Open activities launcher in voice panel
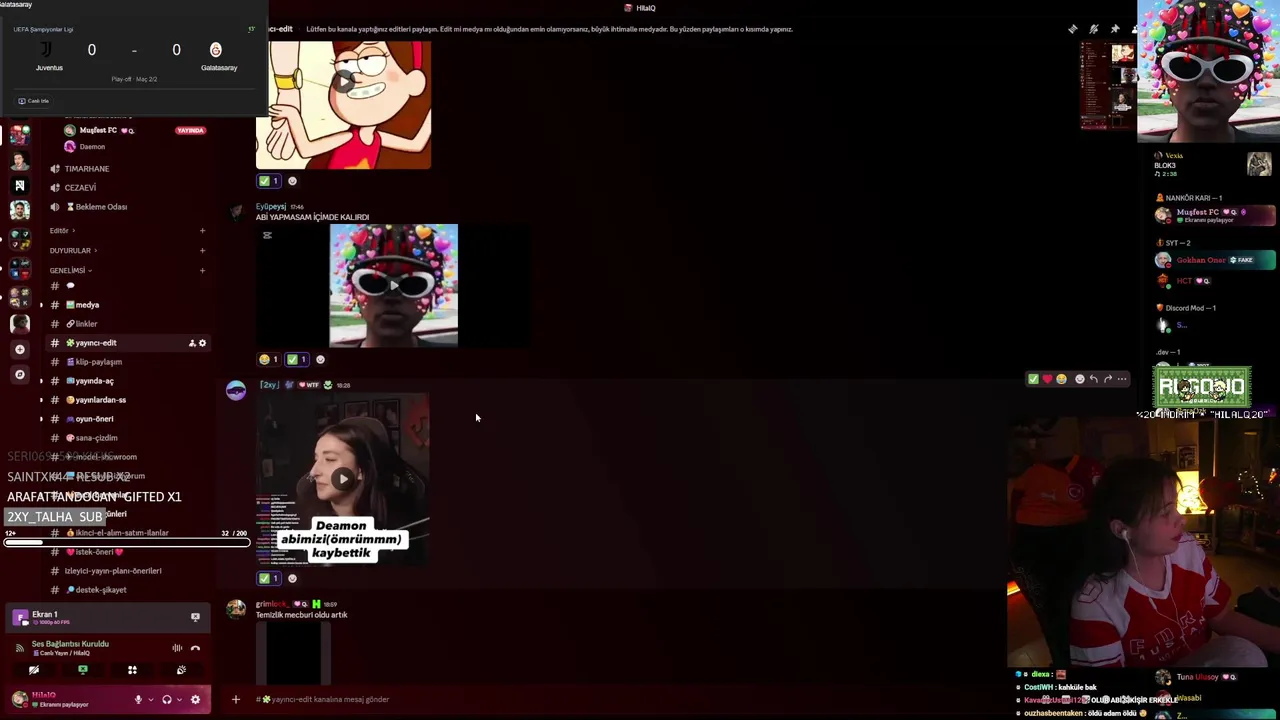Viewport: 1280px width, 720px height. [132, 670]
